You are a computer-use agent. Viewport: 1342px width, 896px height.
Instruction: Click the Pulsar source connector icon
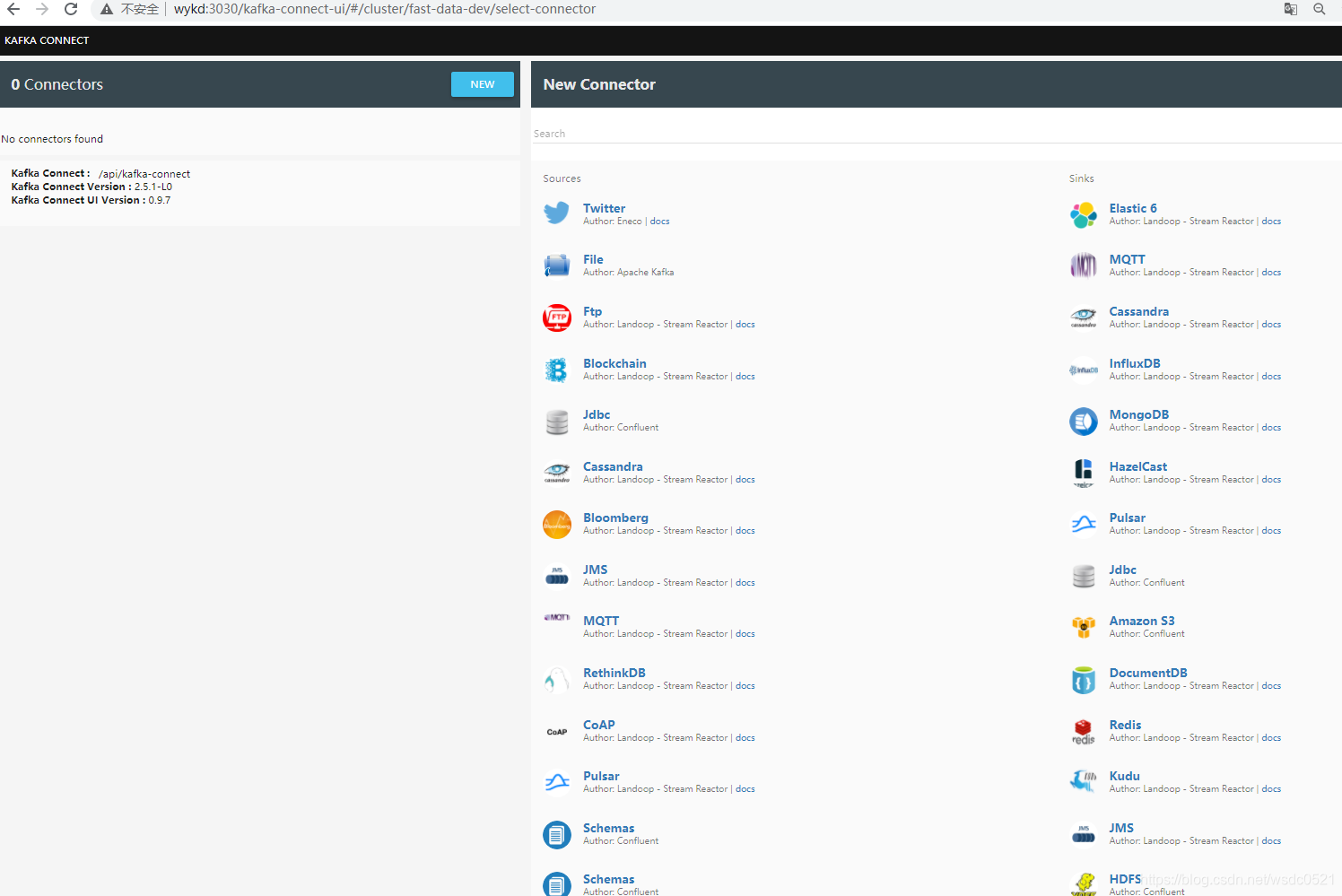pos(557,782)
